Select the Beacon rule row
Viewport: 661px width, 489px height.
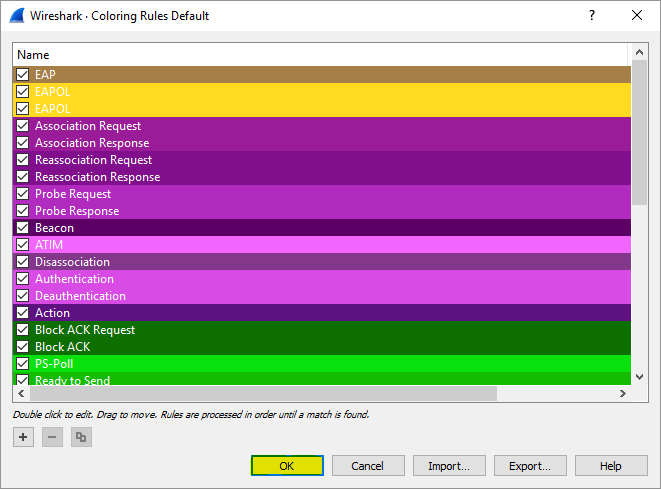tap(322, 228)
